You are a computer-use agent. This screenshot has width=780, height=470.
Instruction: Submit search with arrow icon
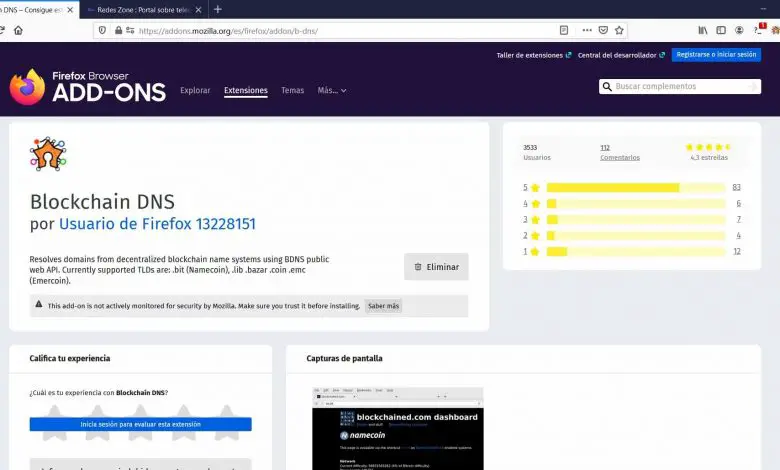753,87
